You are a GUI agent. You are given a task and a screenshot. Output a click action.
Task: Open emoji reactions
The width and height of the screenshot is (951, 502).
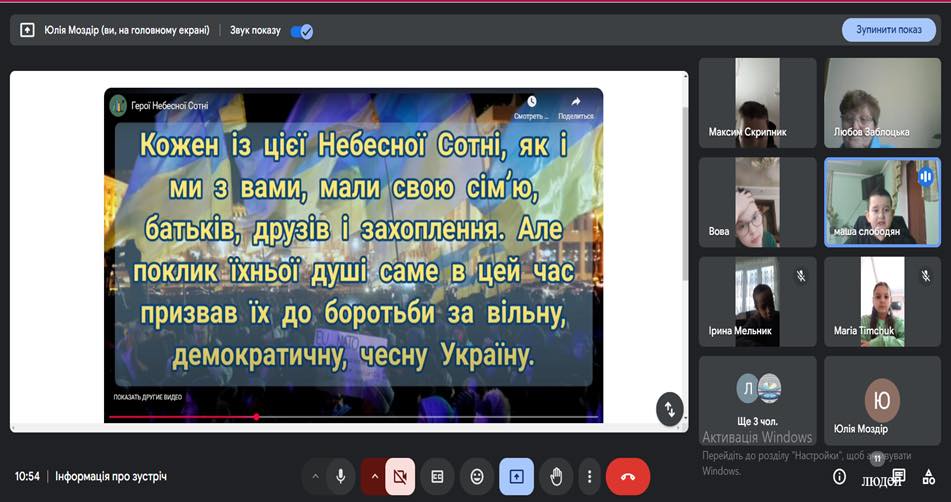point(477,477)
